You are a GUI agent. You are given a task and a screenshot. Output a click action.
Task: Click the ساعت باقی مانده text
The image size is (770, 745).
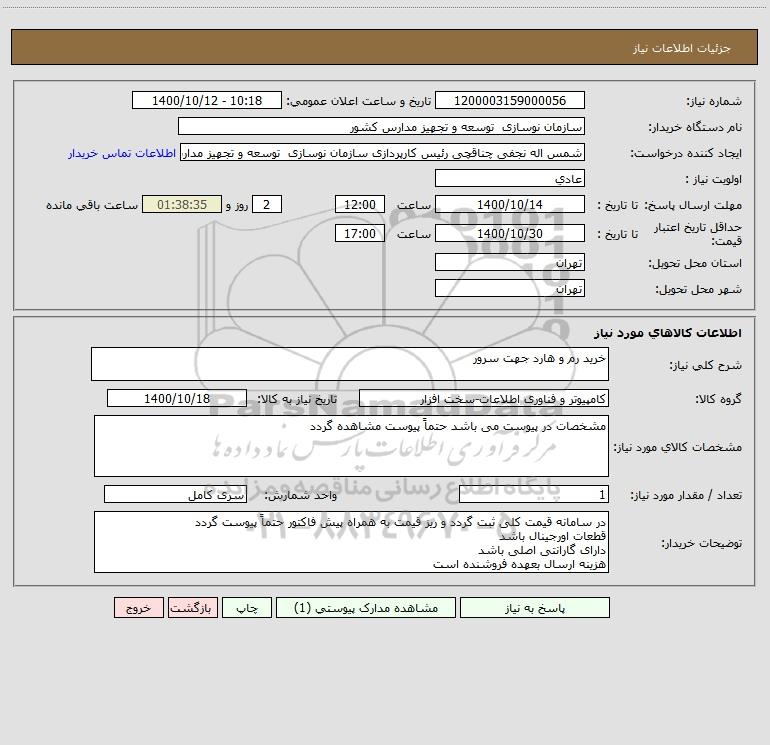pos(92,205)
